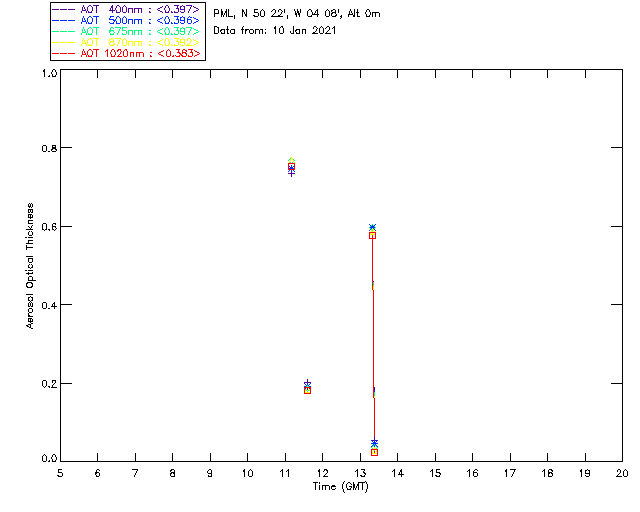Click the y-axis tick label 1.0
The image size is (640, 512).
click(49, 73)
